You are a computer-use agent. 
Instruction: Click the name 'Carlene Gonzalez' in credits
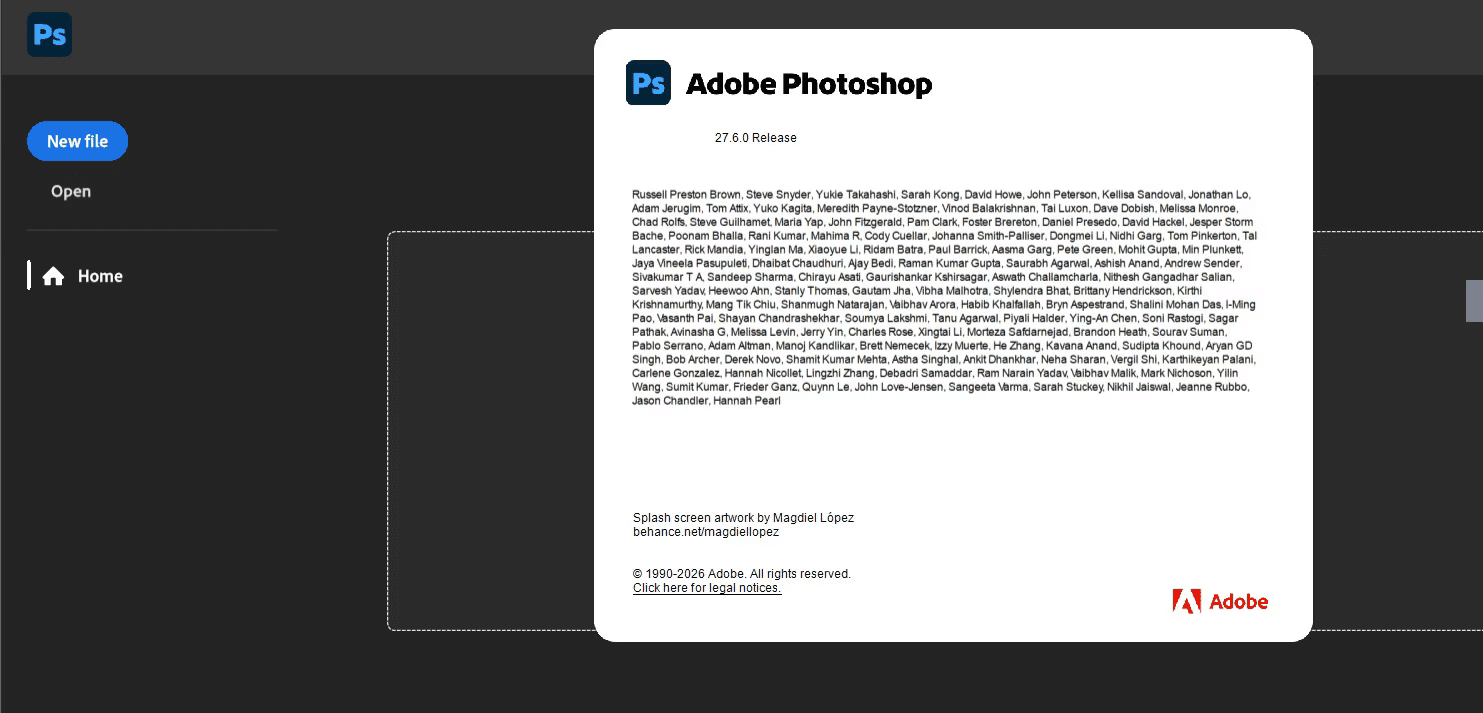(x=675, y=373)
